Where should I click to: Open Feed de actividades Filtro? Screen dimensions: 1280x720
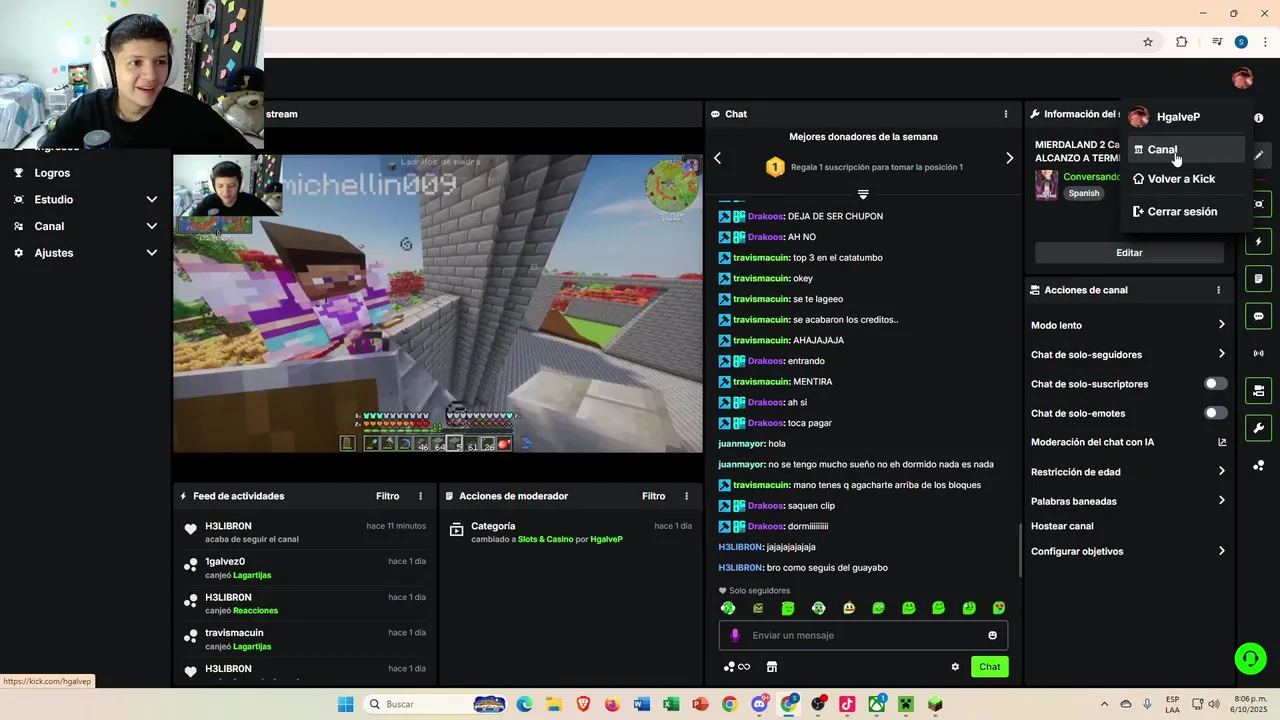[387, 496]
